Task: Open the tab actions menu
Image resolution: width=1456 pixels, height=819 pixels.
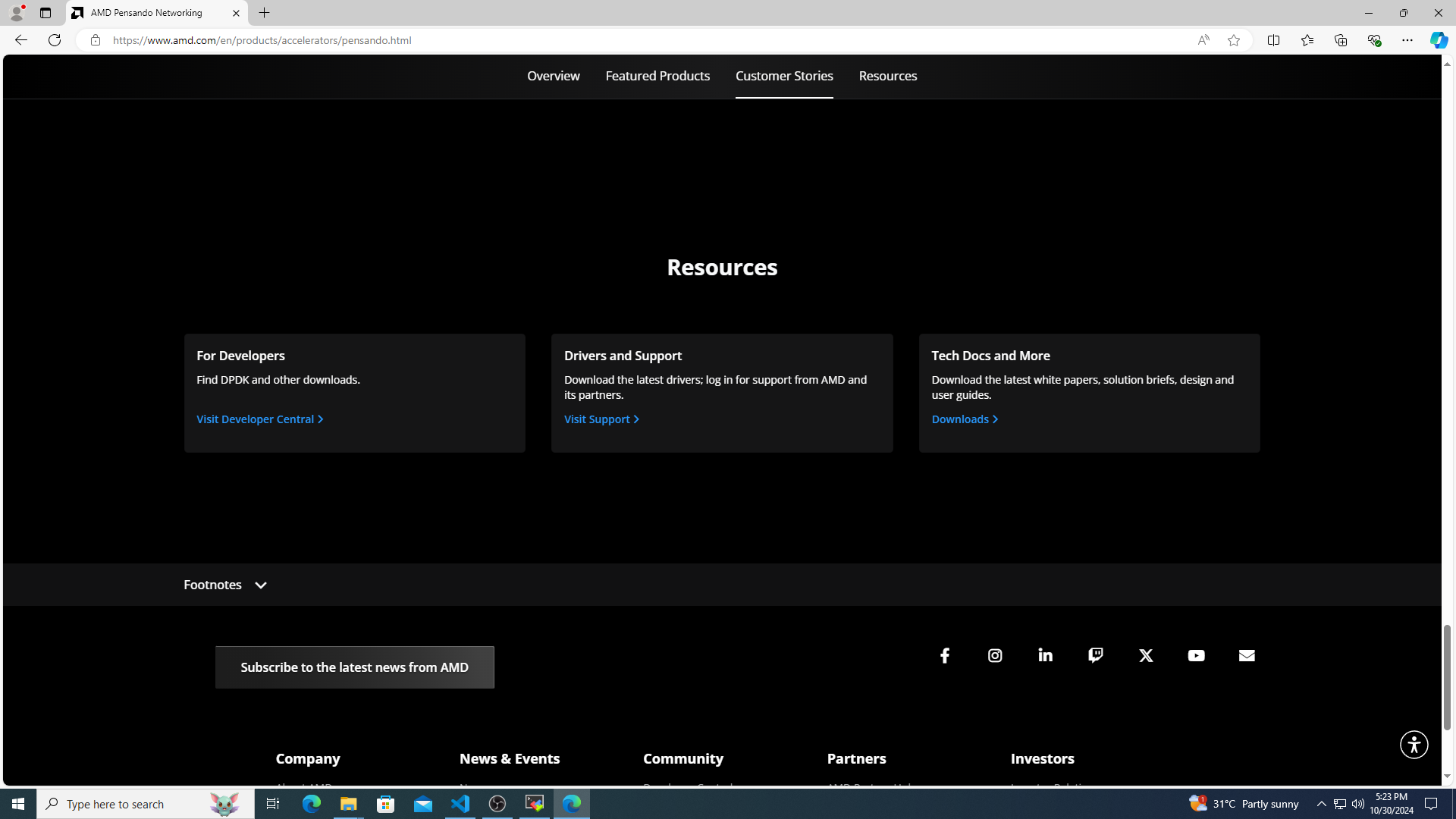Action: pyautogui.click(x=45, y=13)
